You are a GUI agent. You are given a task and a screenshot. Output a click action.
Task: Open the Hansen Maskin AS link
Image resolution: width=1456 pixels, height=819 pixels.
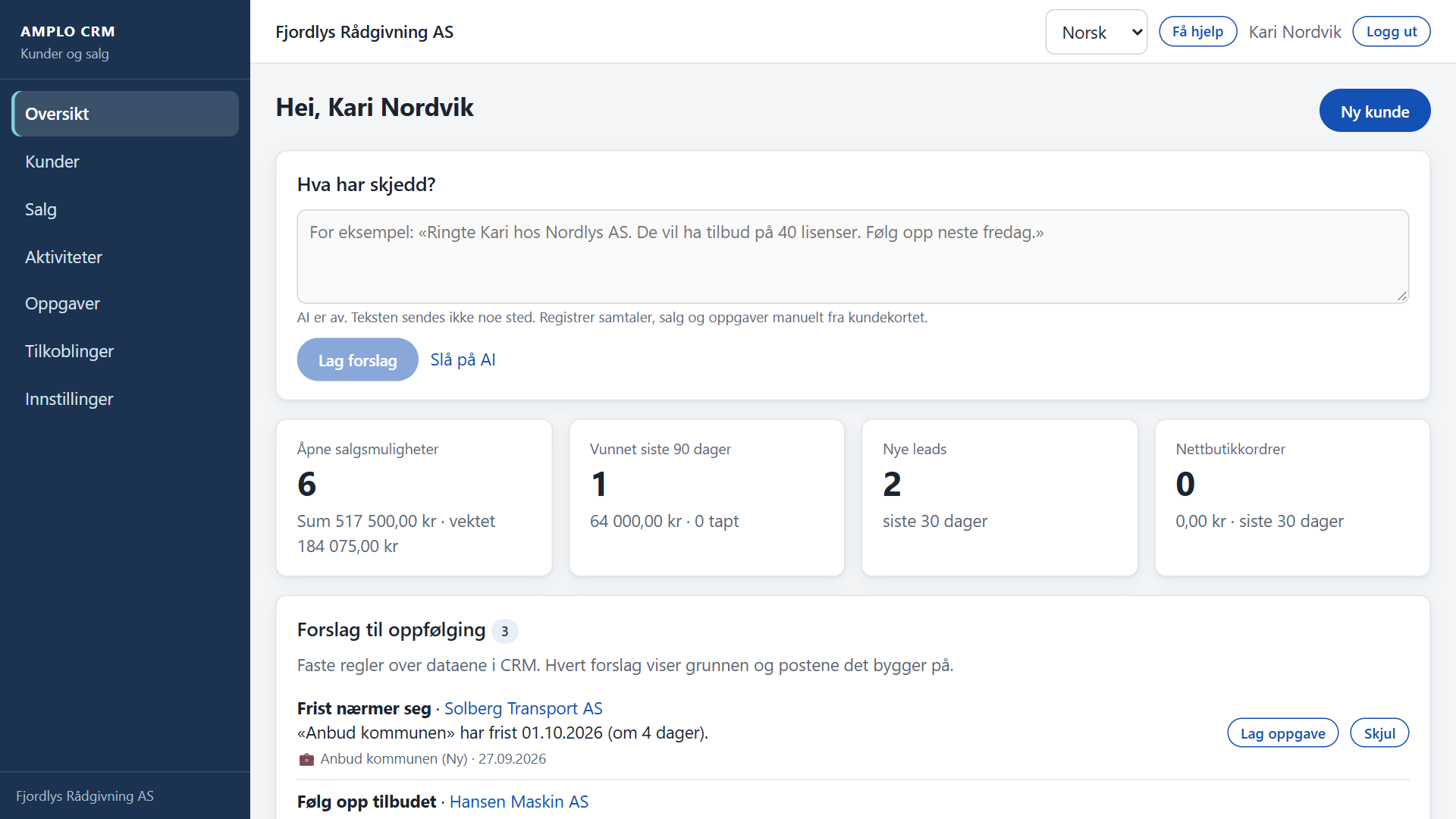519,802
